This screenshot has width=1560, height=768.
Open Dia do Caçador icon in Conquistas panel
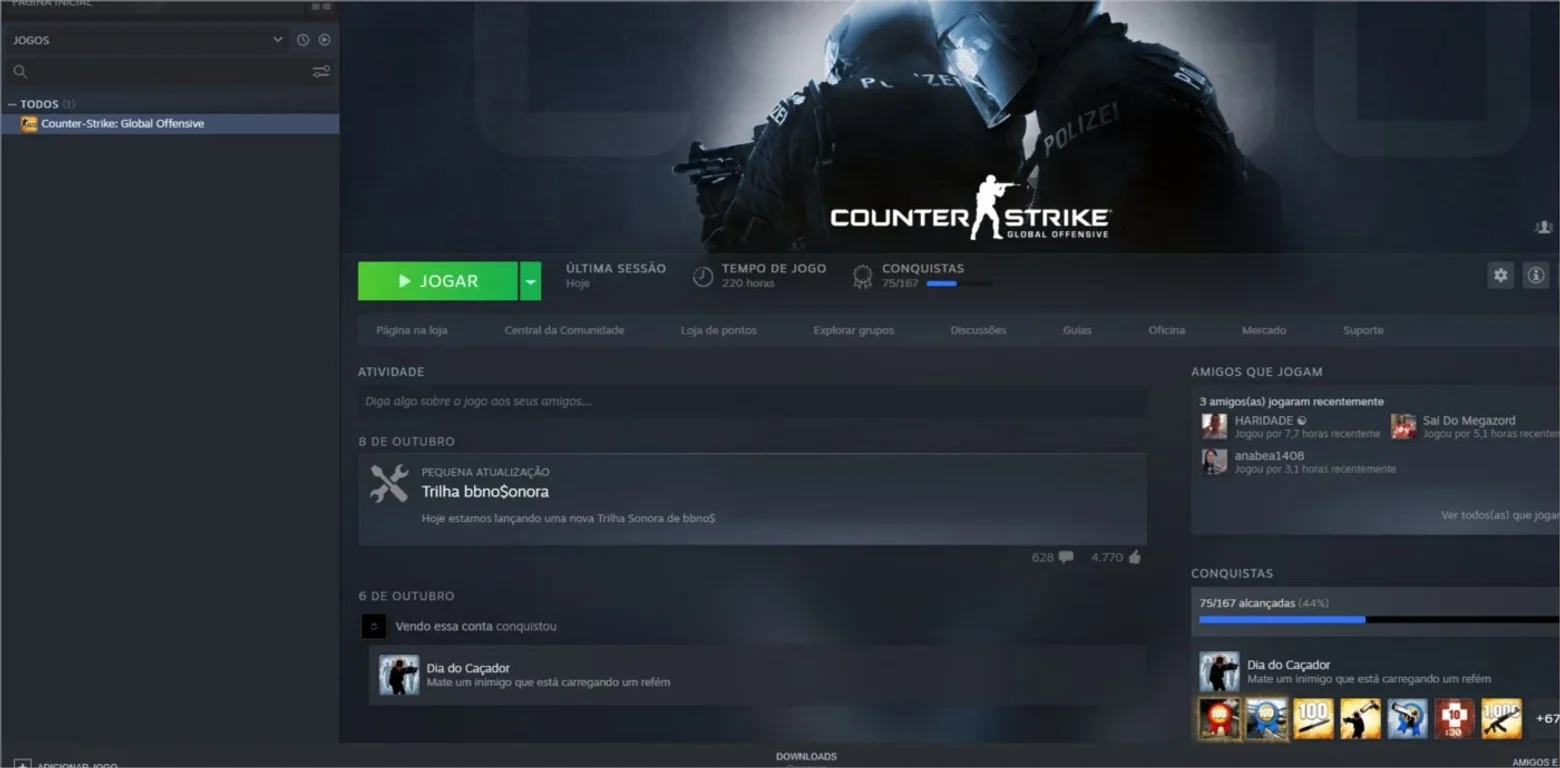(1219, 671)
